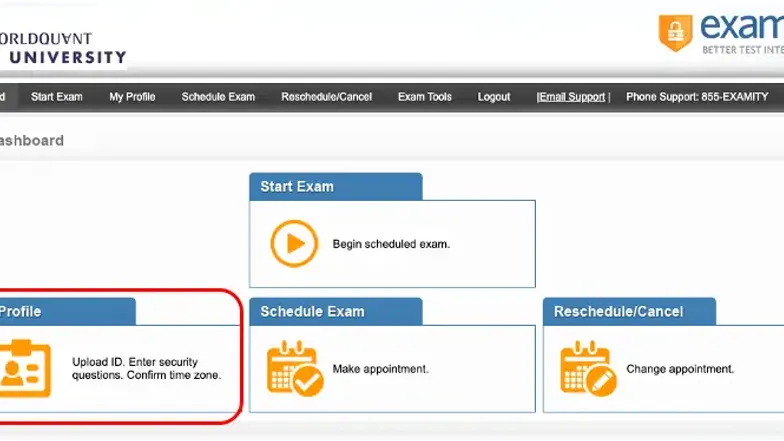Click the orange play icon in Start Exam
Viewport: 784px width, 441px height.
pyautogui.click(x=294, y=244)
